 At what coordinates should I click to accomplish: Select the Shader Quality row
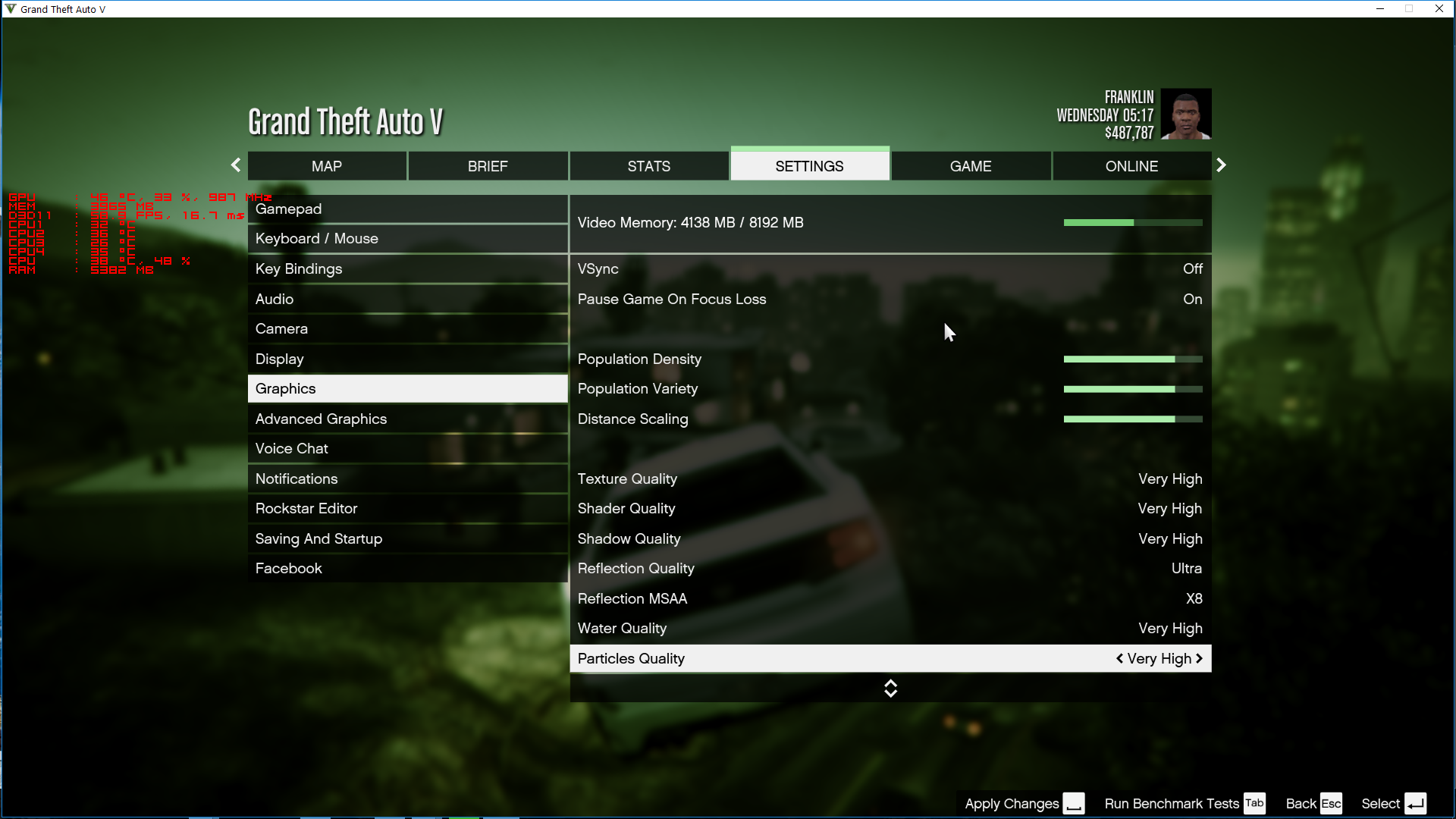tap(890, 509)
